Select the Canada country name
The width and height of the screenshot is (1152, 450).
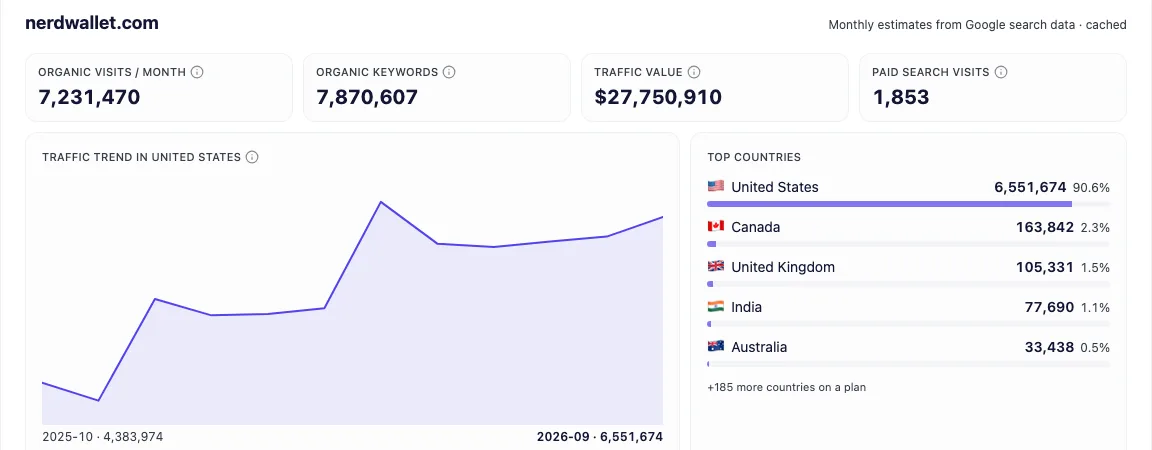755,227
